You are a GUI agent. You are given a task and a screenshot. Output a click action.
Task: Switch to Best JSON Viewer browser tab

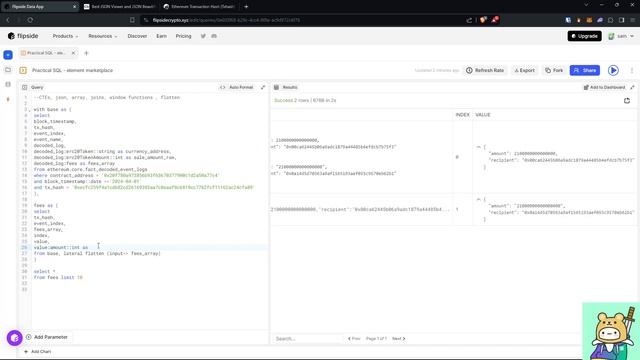pos(120,7)
